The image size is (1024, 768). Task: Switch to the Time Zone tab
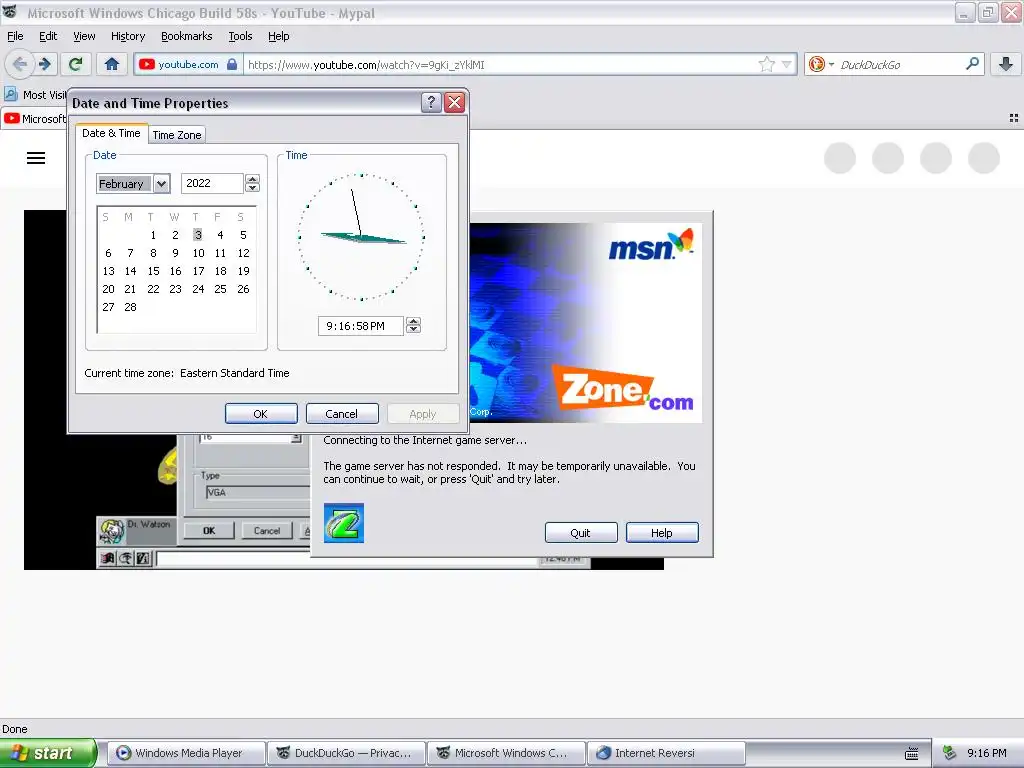pos(176,135)
